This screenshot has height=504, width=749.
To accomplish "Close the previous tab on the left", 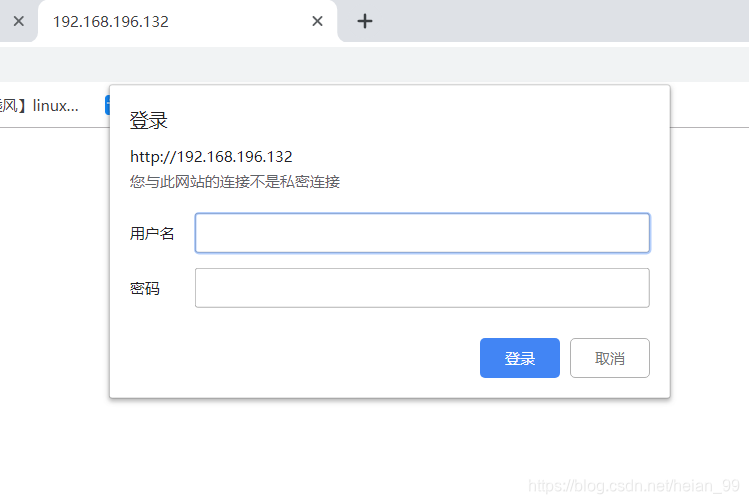I will pyautogui.click(x=18, y=21).
